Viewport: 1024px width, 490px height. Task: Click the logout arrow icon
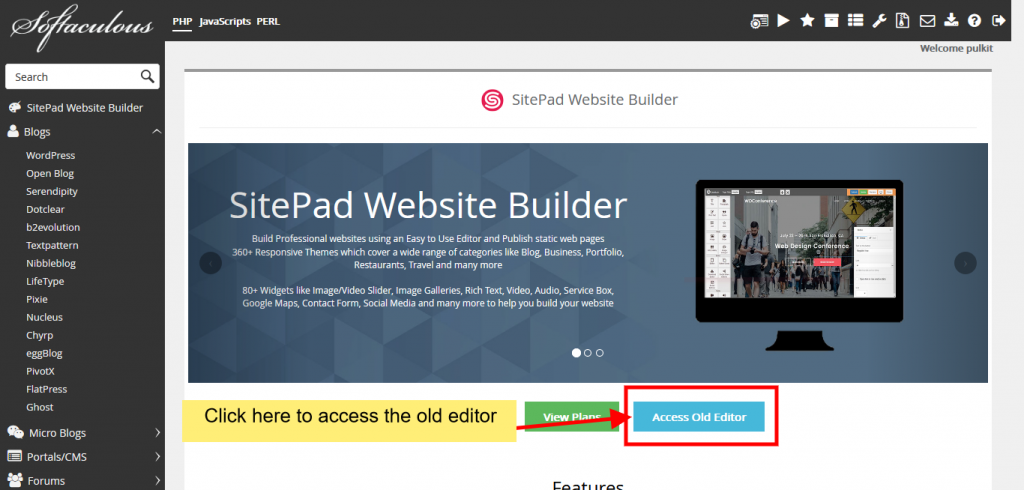pyautogui.click(x=998, y=21)
